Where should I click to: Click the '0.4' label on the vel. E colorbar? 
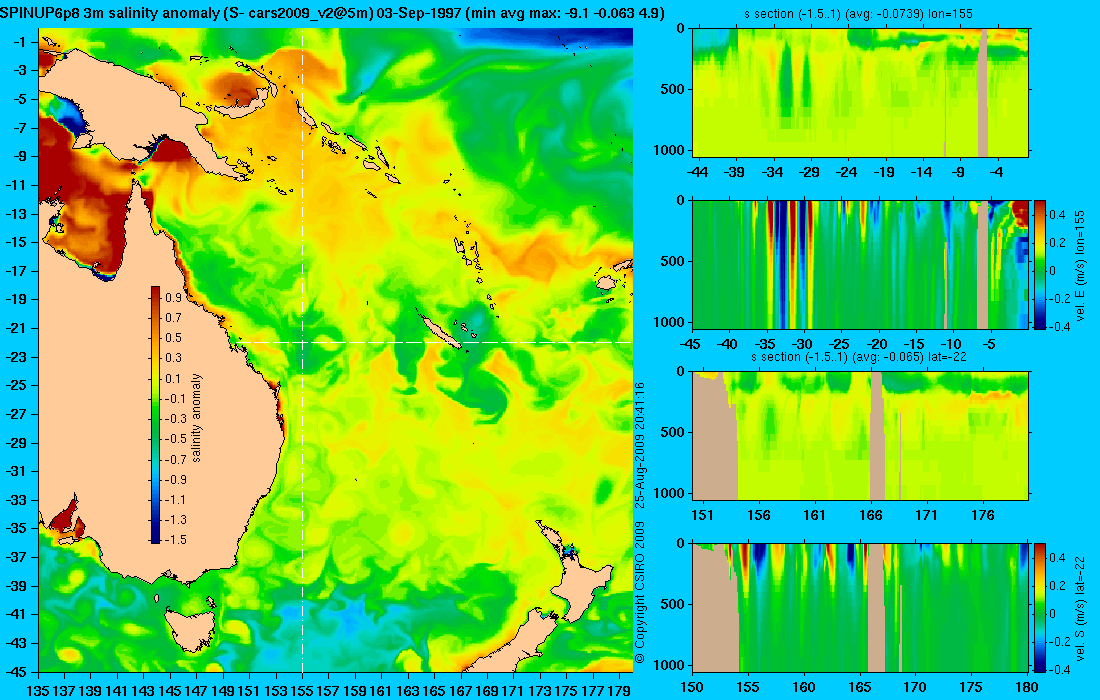1057,215
